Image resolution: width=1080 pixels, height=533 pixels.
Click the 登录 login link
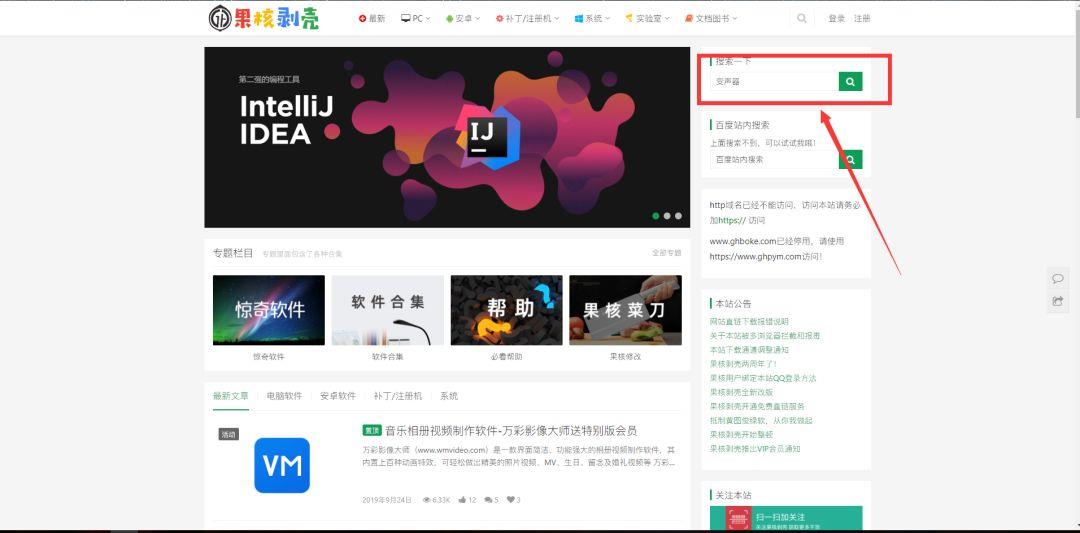tap(836, 18)
